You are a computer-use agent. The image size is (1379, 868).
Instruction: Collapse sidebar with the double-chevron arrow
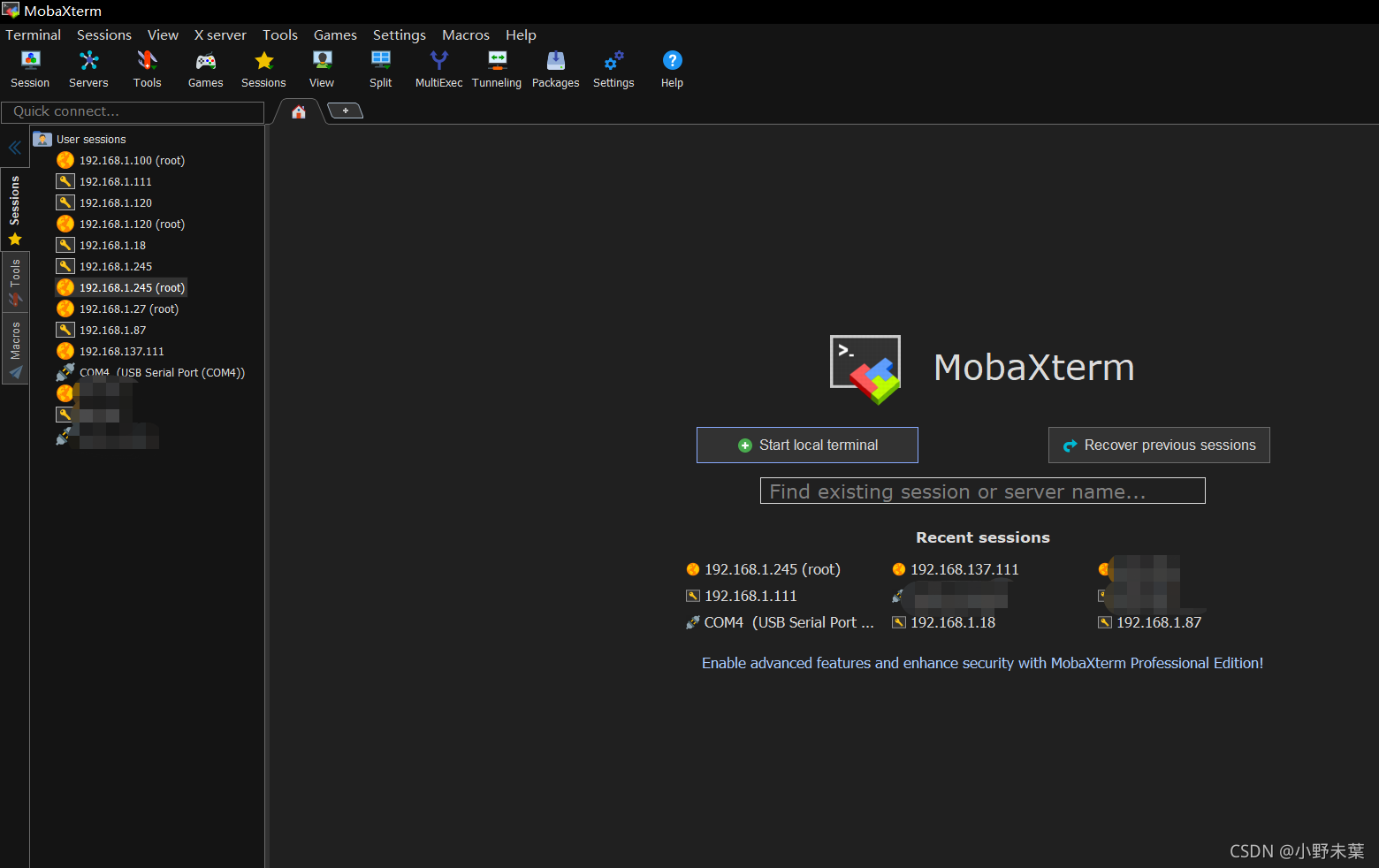(15, 148)
